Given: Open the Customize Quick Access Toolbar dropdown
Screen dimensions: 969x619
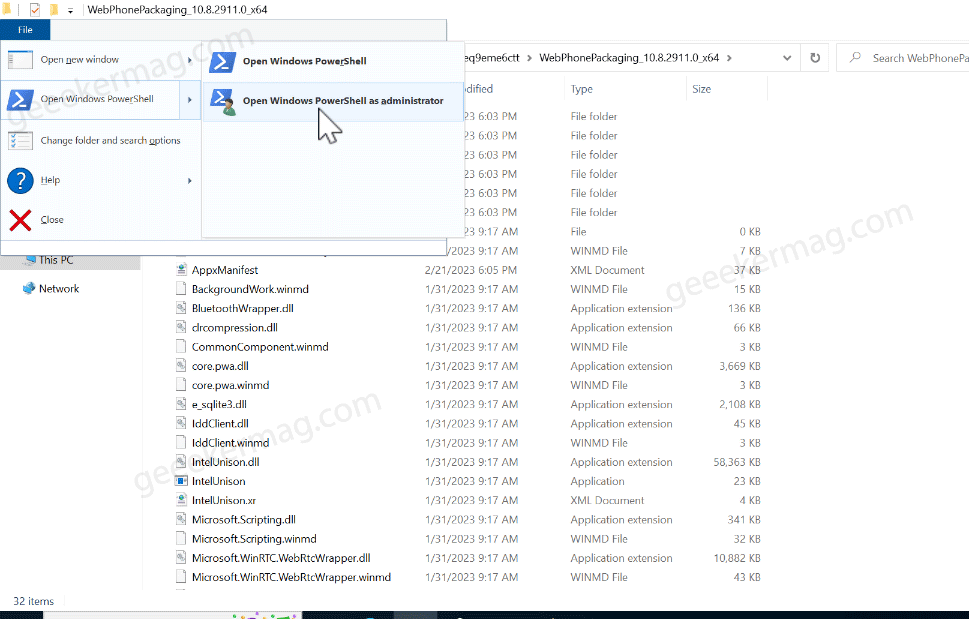Looking at the screenshot, I should coord(70,11).
